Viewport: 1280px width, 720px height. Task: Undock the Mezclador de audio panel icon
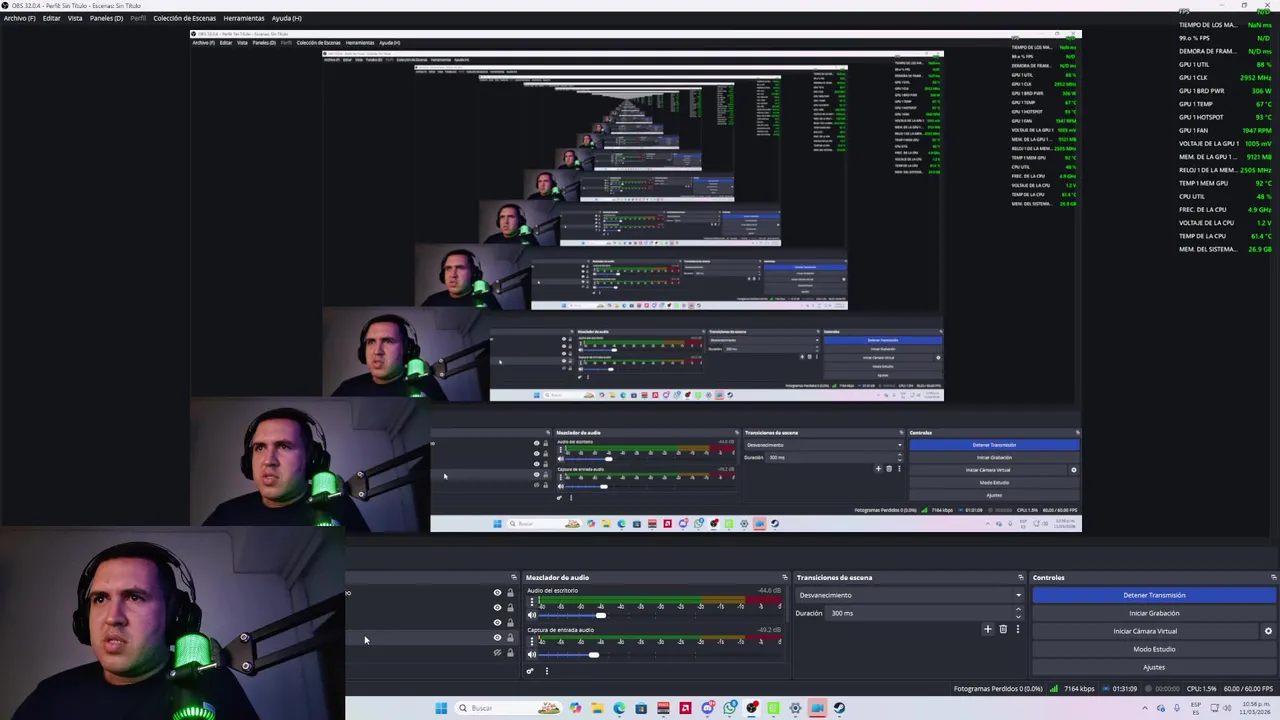click(x=785, y=577)
